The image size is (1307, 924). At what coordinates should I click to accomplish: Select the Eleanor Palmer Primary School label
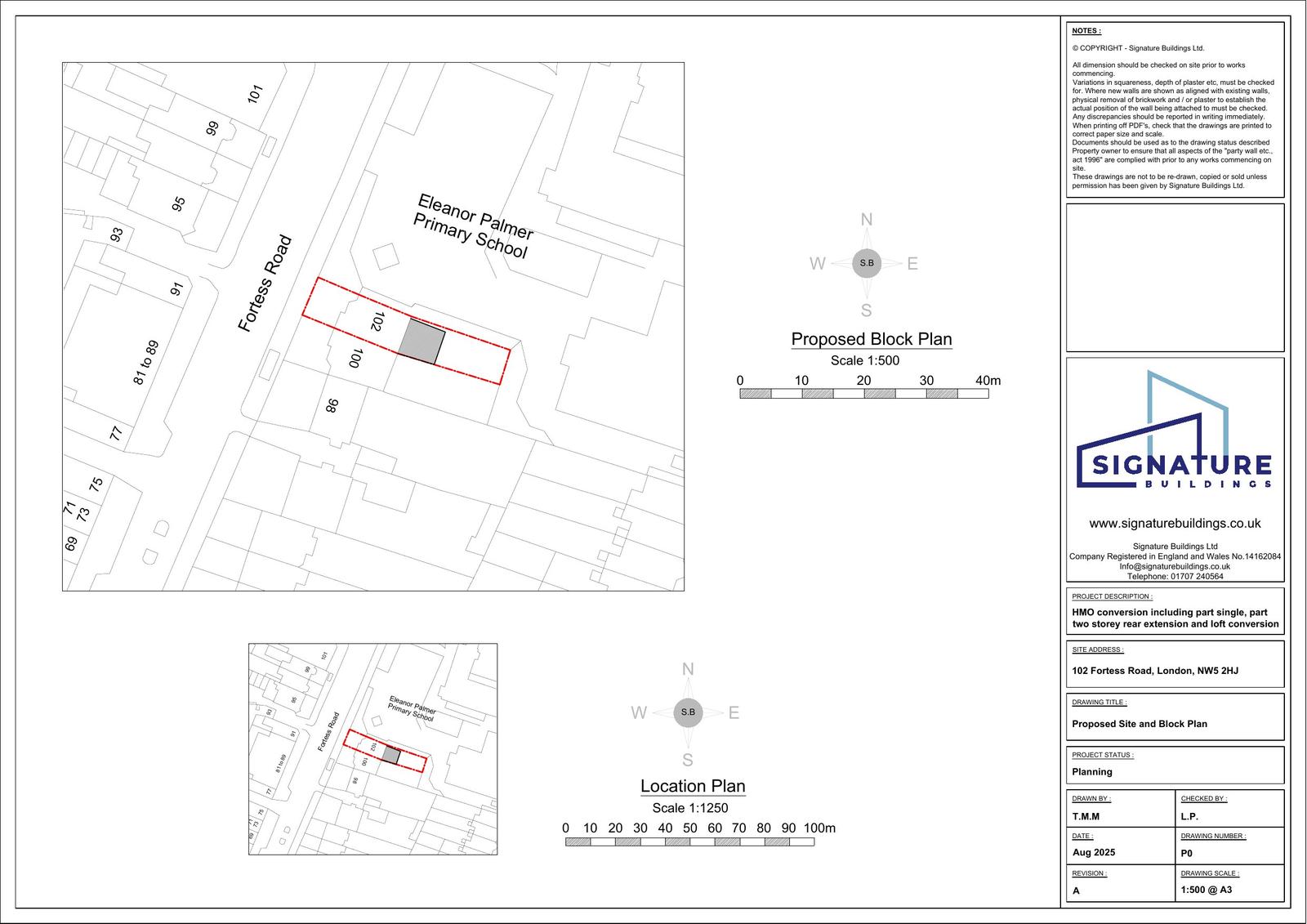pyautogui.click(x=473, y=226)
